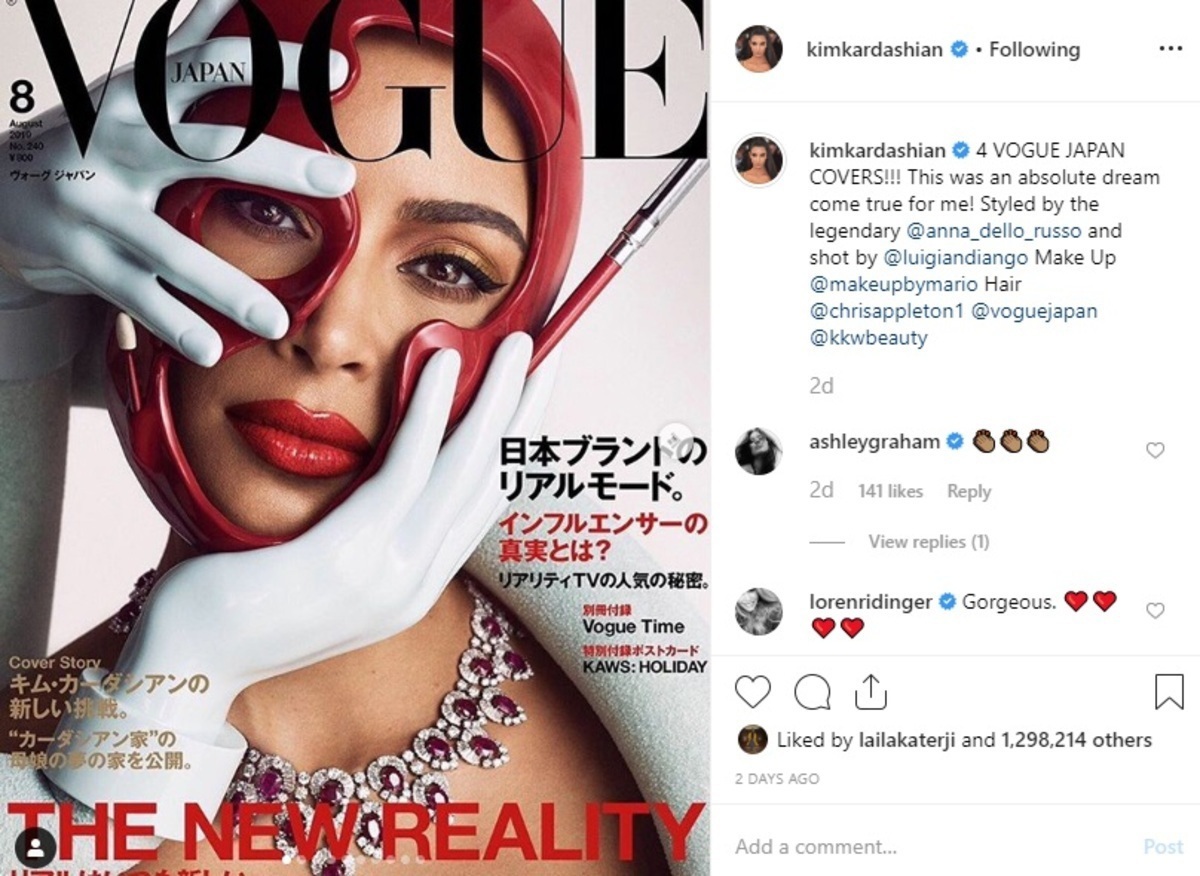Like ashleygraham's comment heart
This screenshot has height=876, width=1200.
coord(1155,451)
